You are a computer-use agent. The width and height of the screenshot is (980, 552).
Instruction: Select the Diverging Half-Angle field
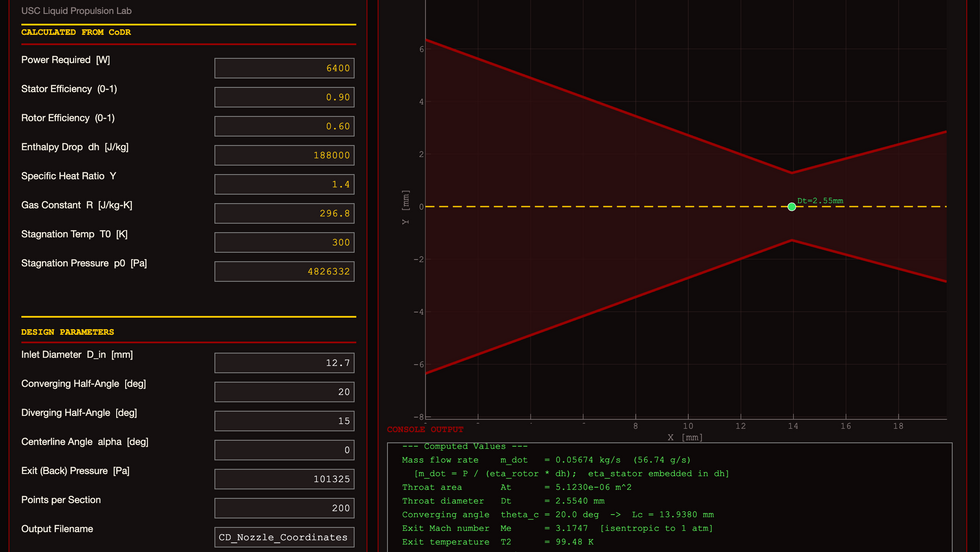coord(284,421)
